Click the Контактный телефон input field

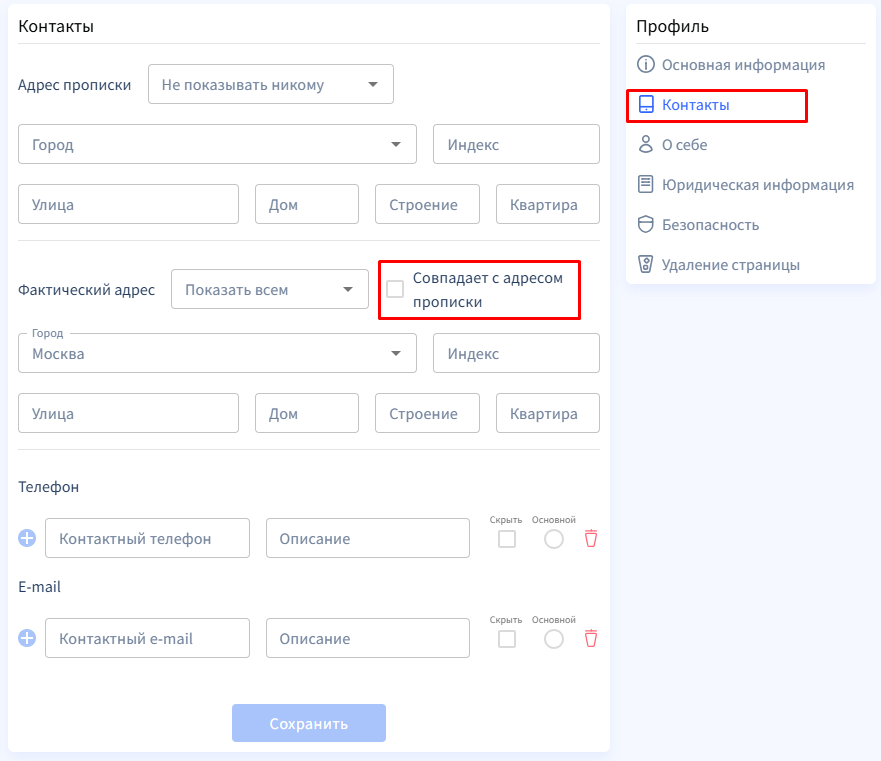point(147,538)
